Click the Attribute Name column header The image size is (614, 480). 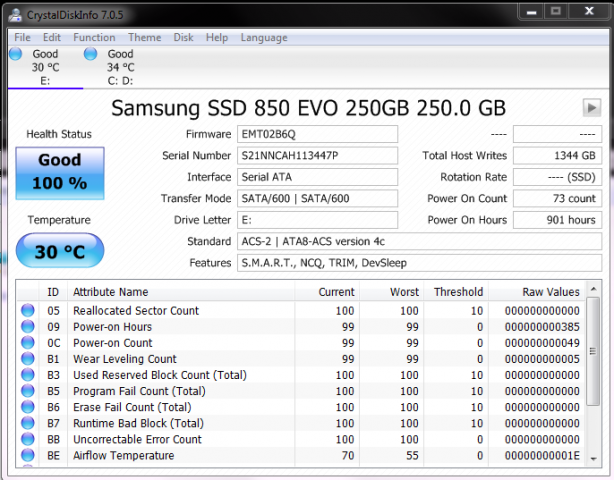tap(110, 292)
